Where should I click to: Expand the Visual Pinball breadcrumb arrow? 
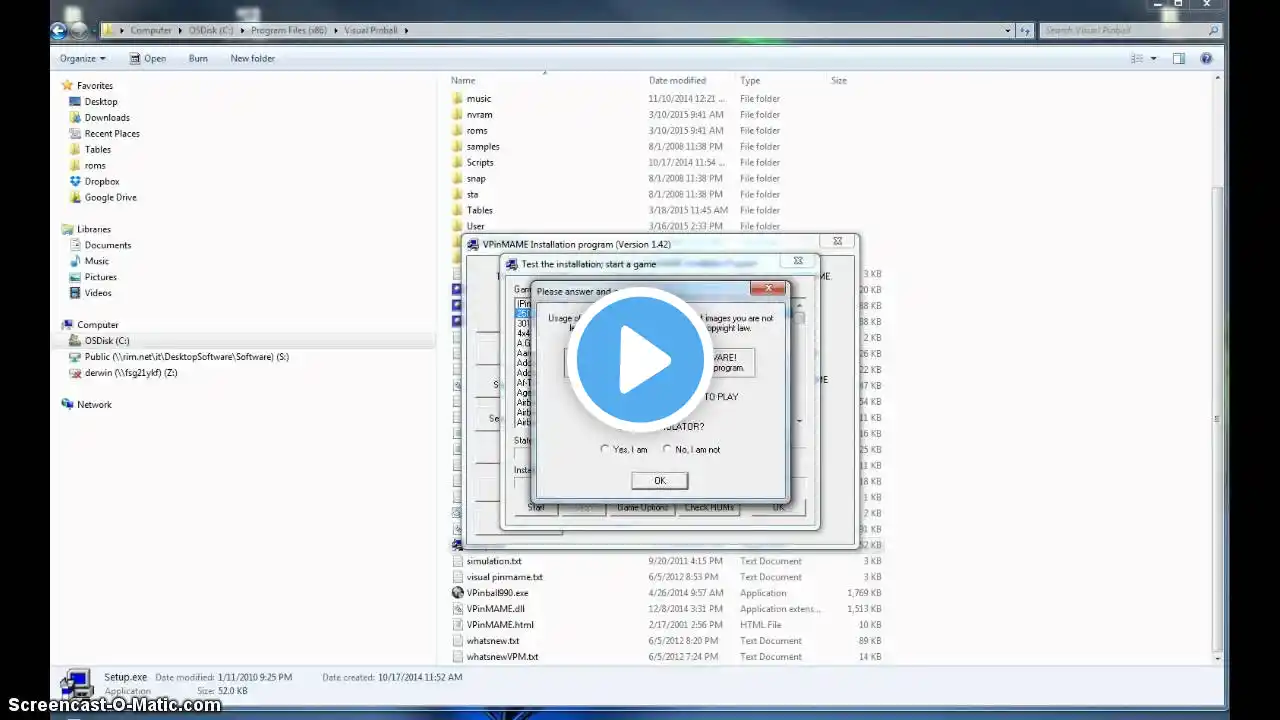pos(406,31)
